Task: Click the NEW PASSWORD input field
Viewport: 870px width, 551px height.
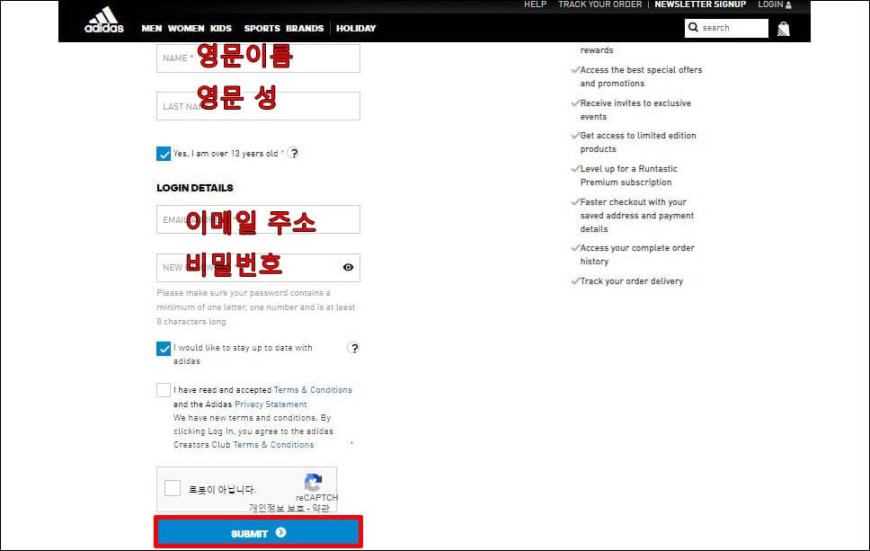Action: tap(258, 267)
